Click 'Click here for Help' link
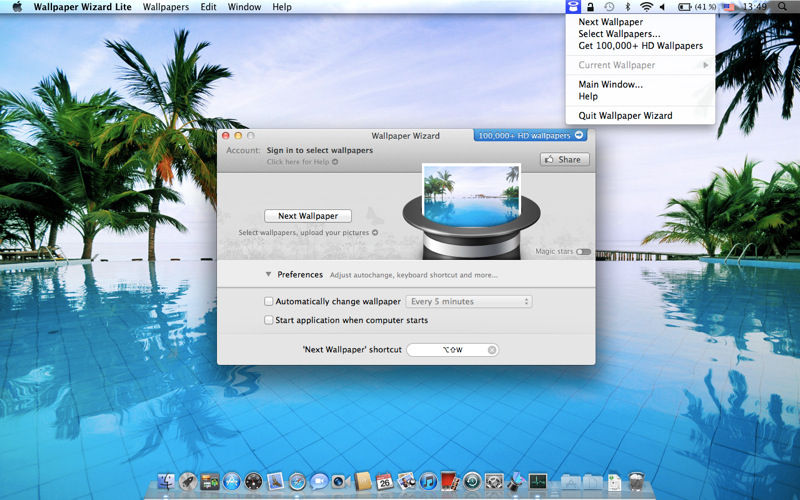 pos(302,162)
